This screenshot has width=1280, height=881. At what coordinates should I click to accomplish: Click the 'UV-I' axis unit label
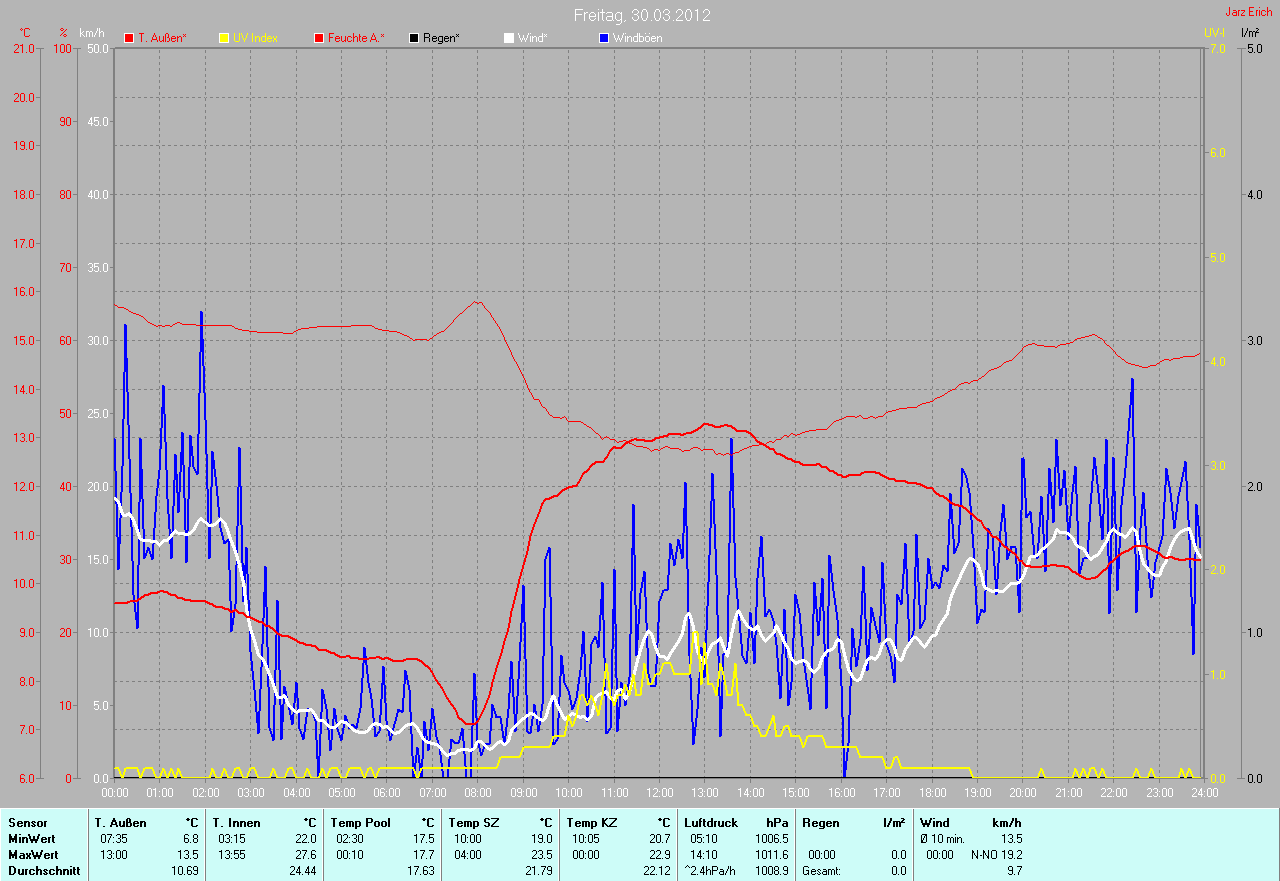[1214, 33]
